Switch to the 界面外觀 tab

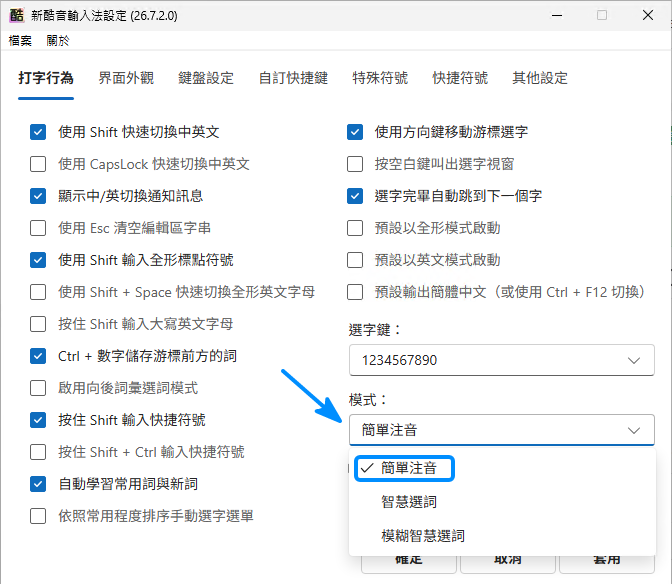point(126,78)
